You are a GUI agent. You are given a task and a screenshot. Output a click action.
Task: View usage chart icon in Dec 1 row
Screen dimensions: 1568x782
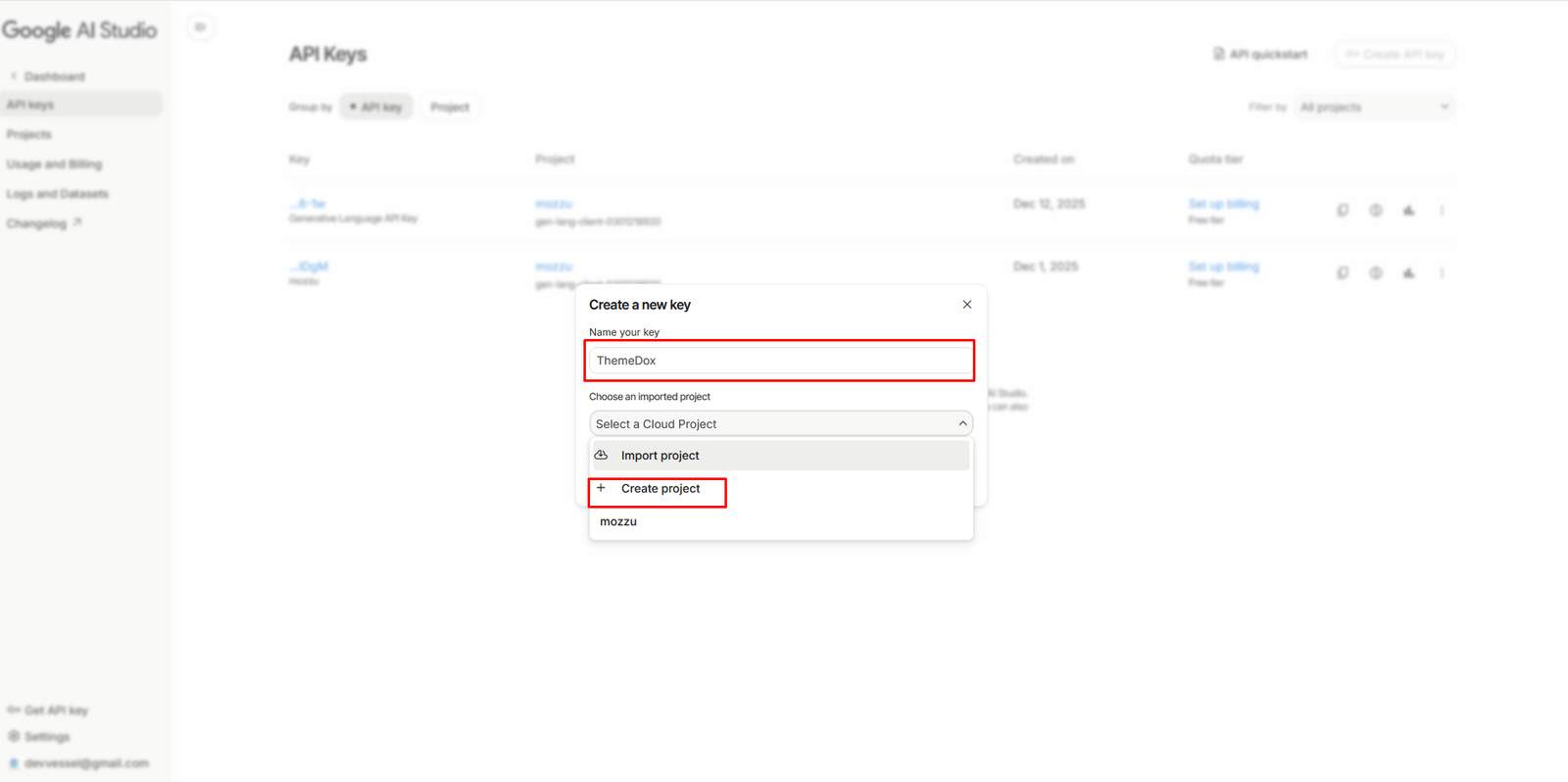click(1408, 272)
